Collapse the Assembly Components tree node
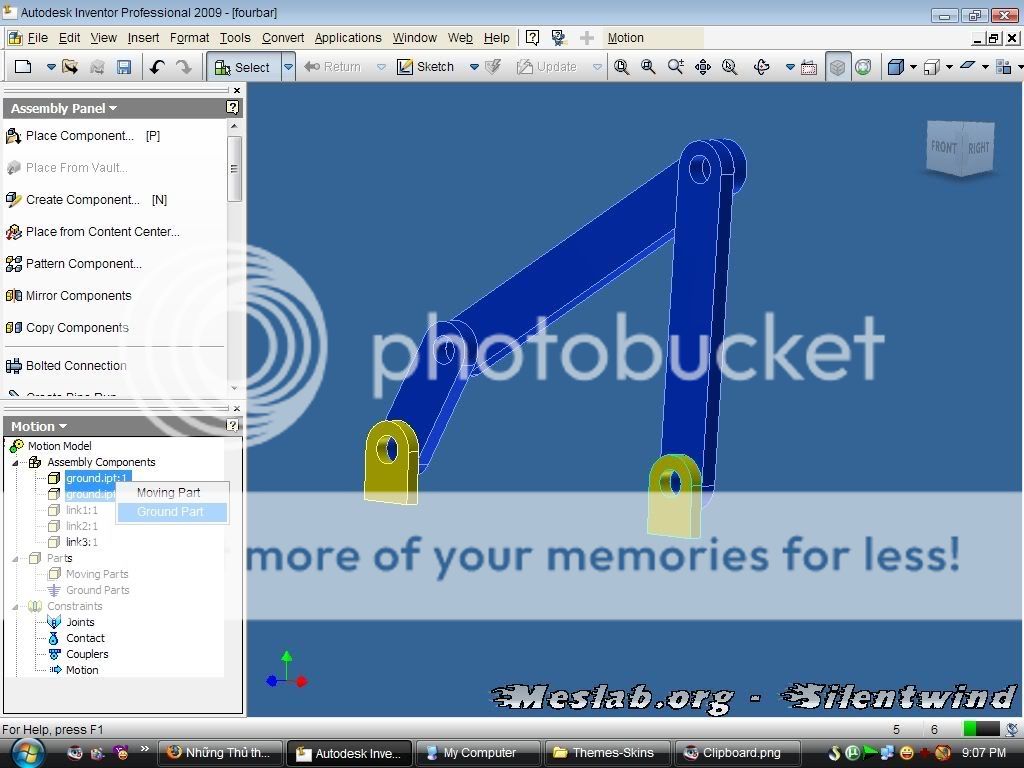The width and height of the screenshot is (1024, 768). coord(15,462)
